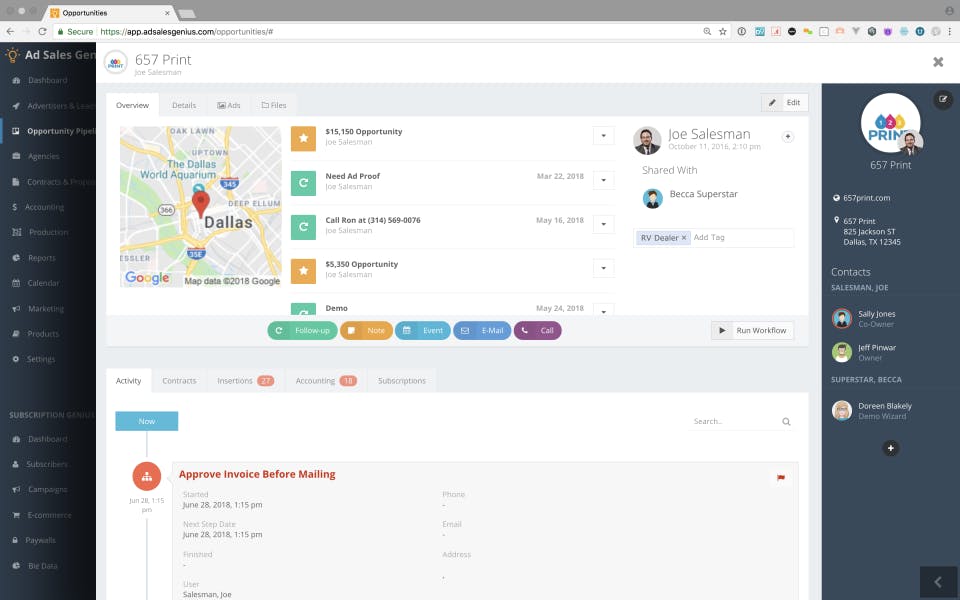
Task: Click the Calendar sidebar icon
Action: click(16, 283)
